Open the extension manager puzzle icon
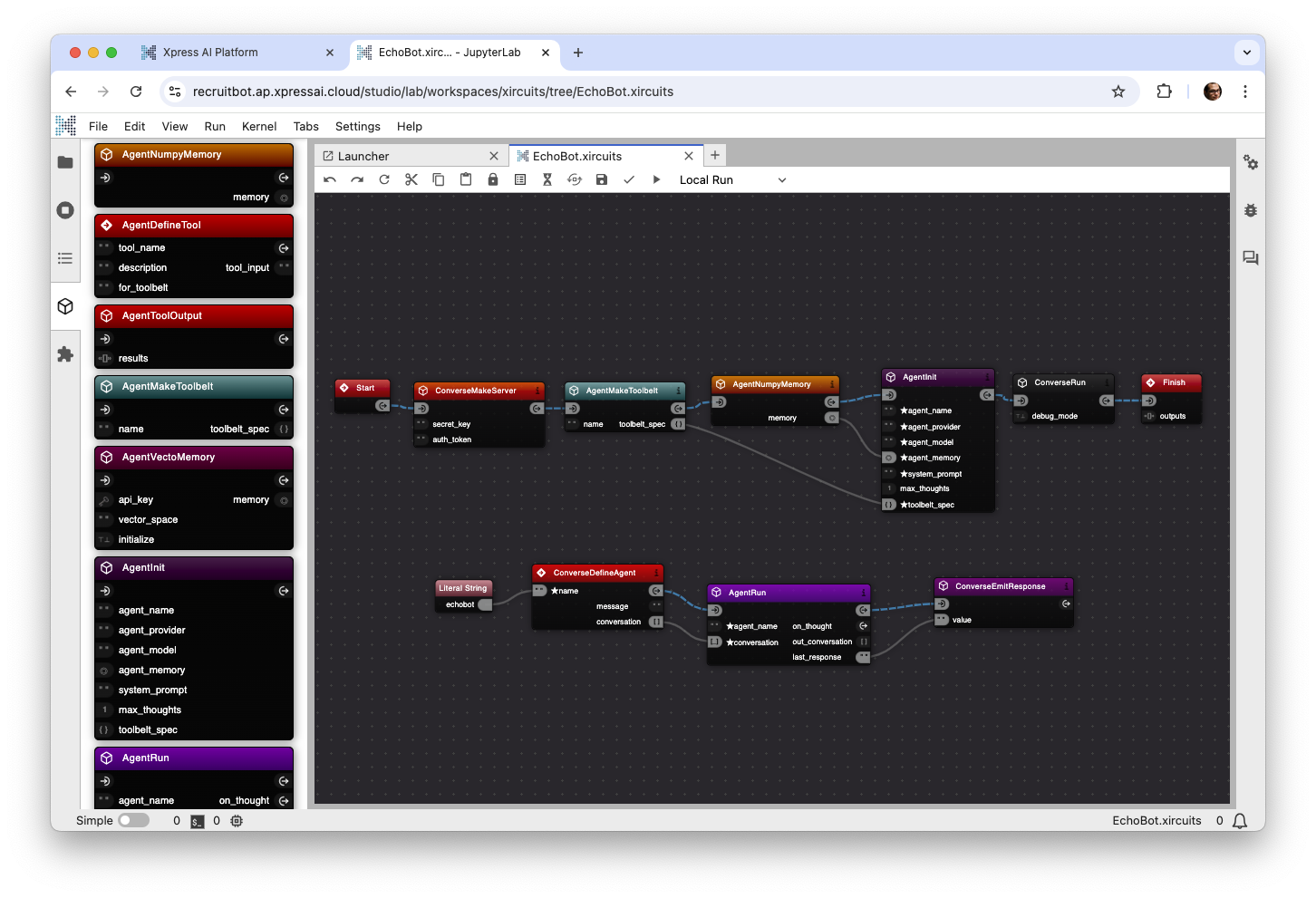 tap(65, 354)
